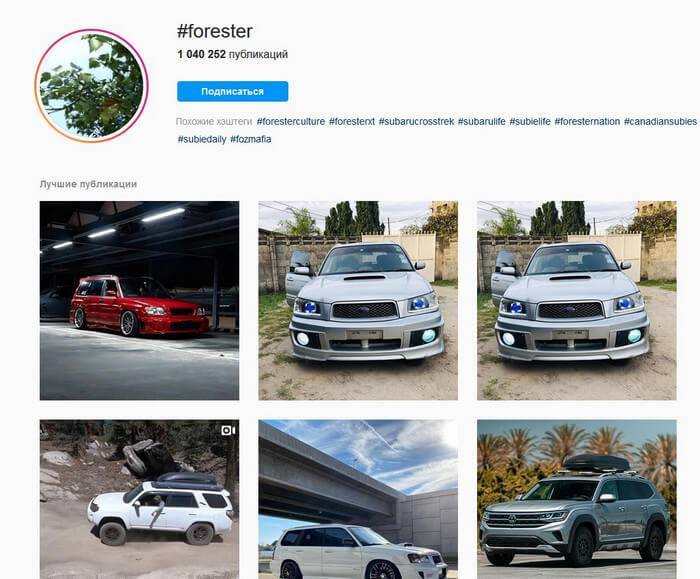Click the video camera icon on white SUV post
Viewport: 700px width, 579px height.
click(228, 430)
